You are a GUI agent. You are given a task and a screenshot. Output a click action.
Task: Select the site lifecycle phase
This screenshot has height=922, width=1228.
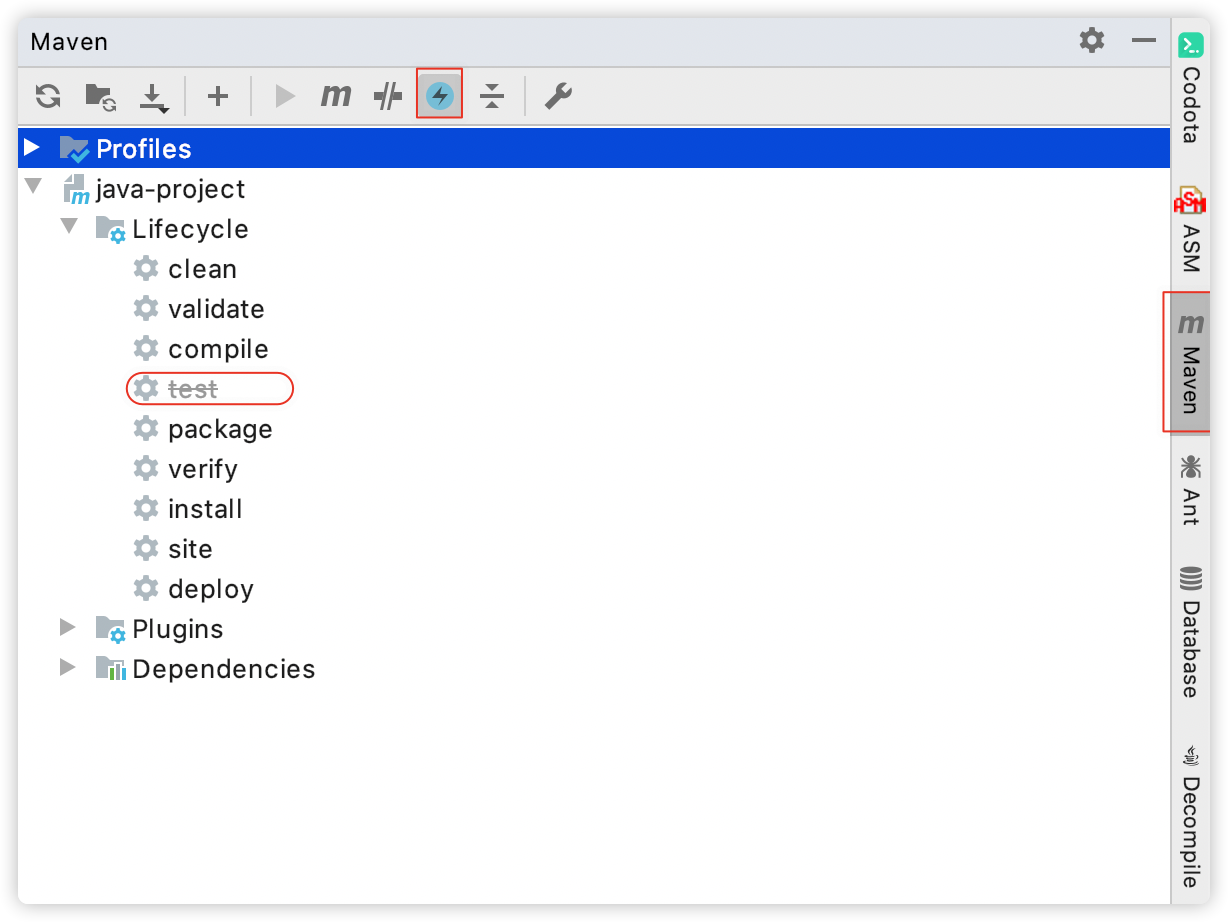click(190, 549)
